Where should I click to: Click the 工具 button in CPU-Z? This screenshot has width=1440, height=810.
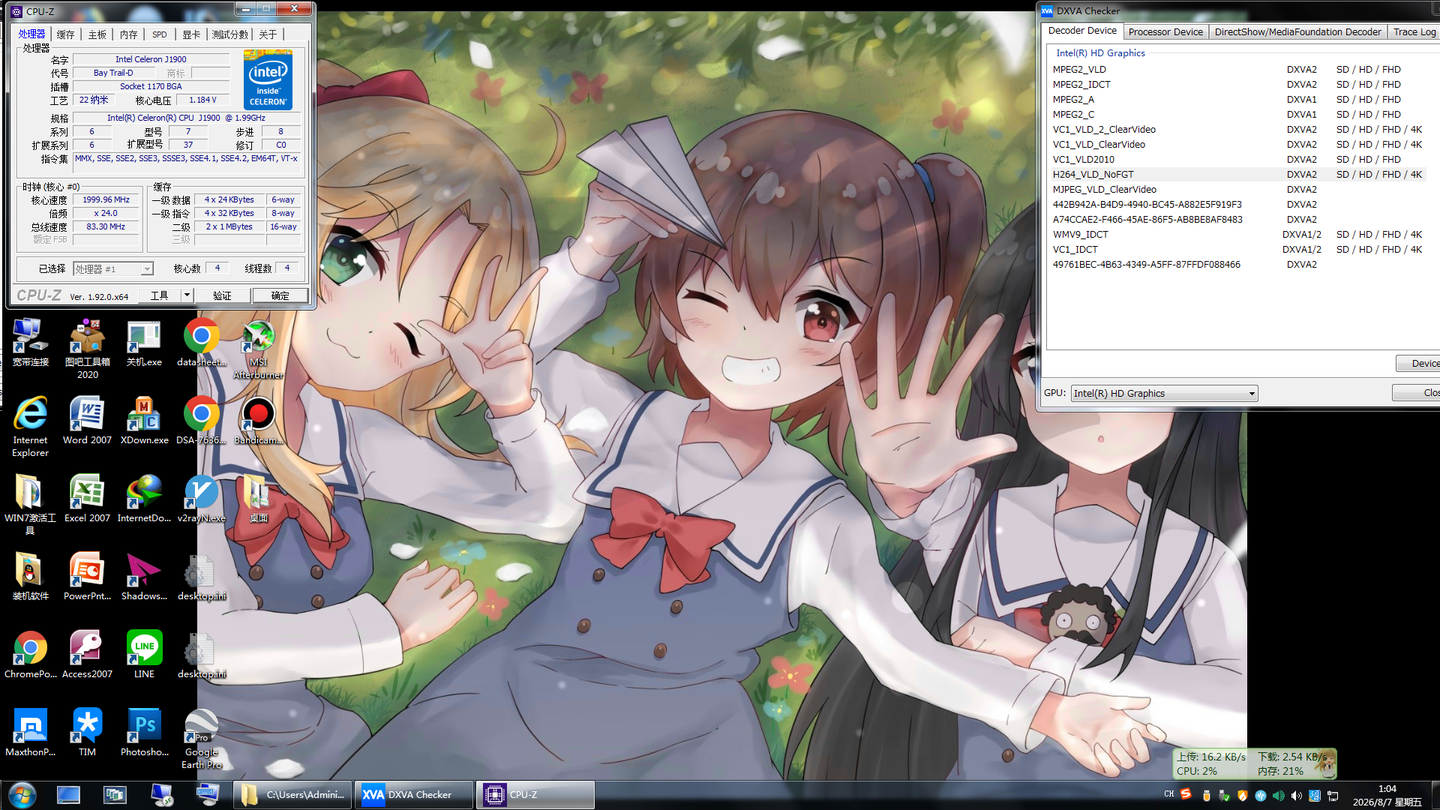160,295
